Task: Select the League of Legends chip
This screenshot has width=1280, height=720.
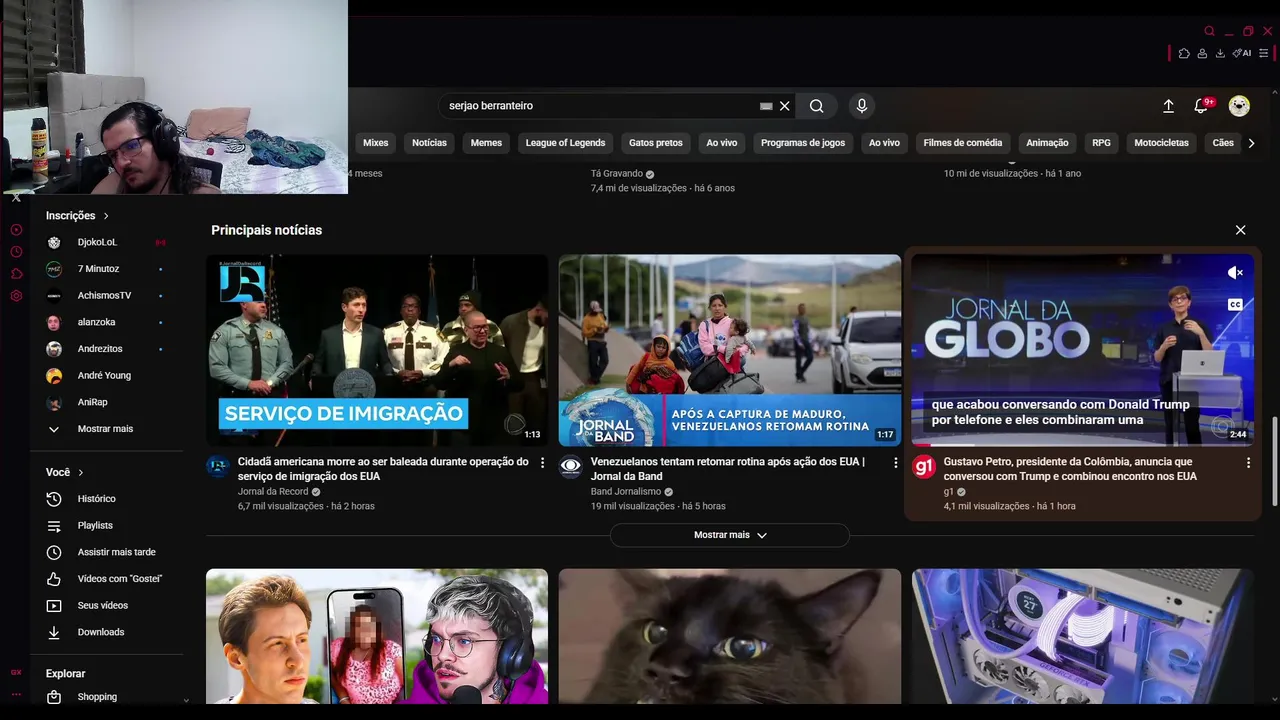Action: click(565, 143)
